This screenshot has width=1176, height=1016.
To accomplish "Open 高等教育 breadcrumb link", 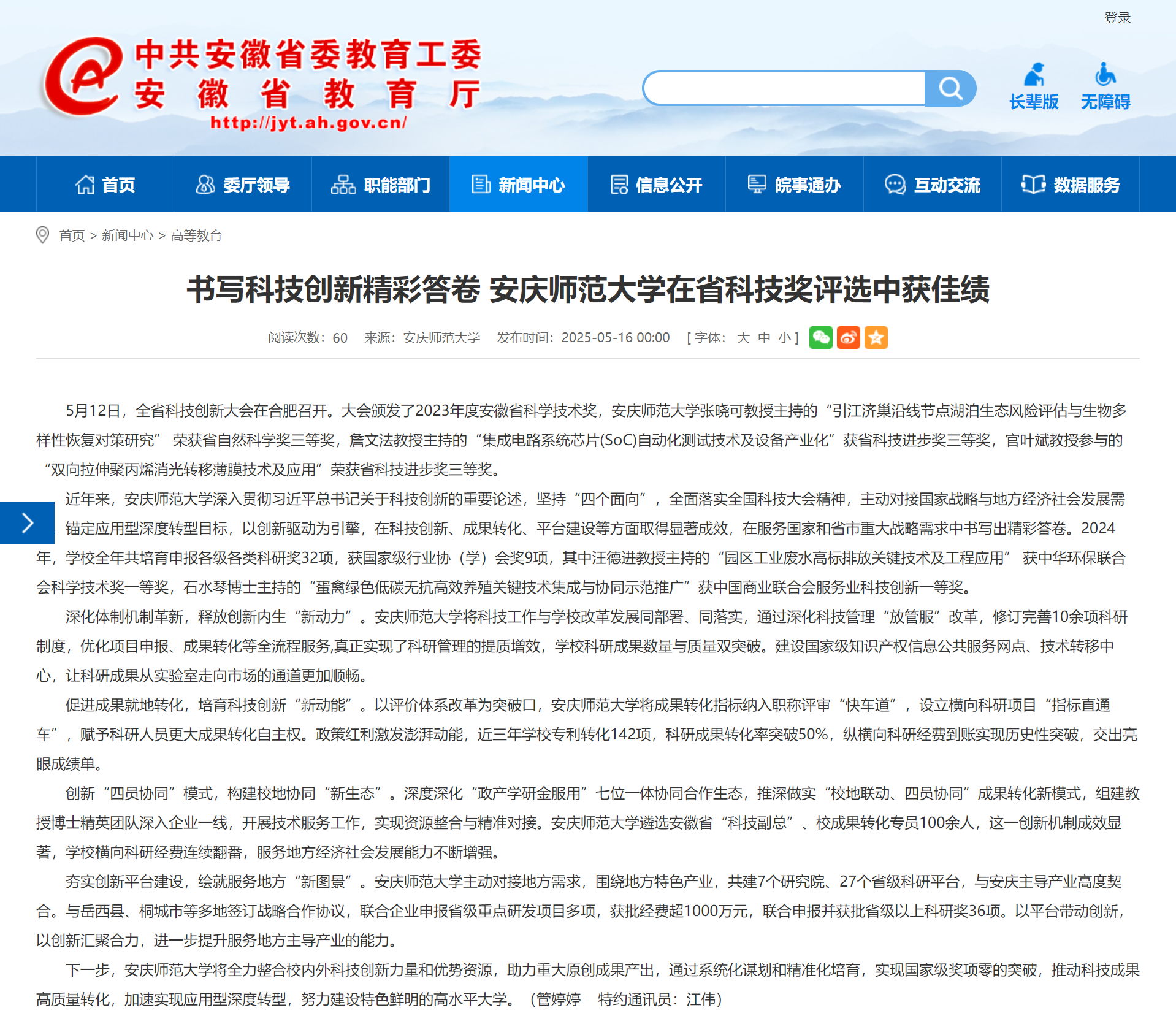I will [x=196, y=235].
